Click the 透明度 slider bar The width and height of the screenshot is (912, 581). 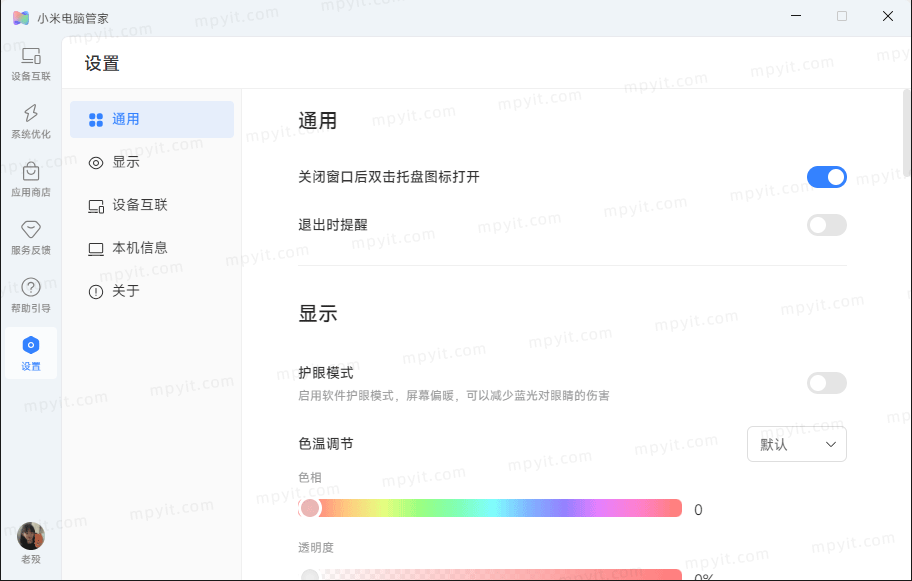490,575
